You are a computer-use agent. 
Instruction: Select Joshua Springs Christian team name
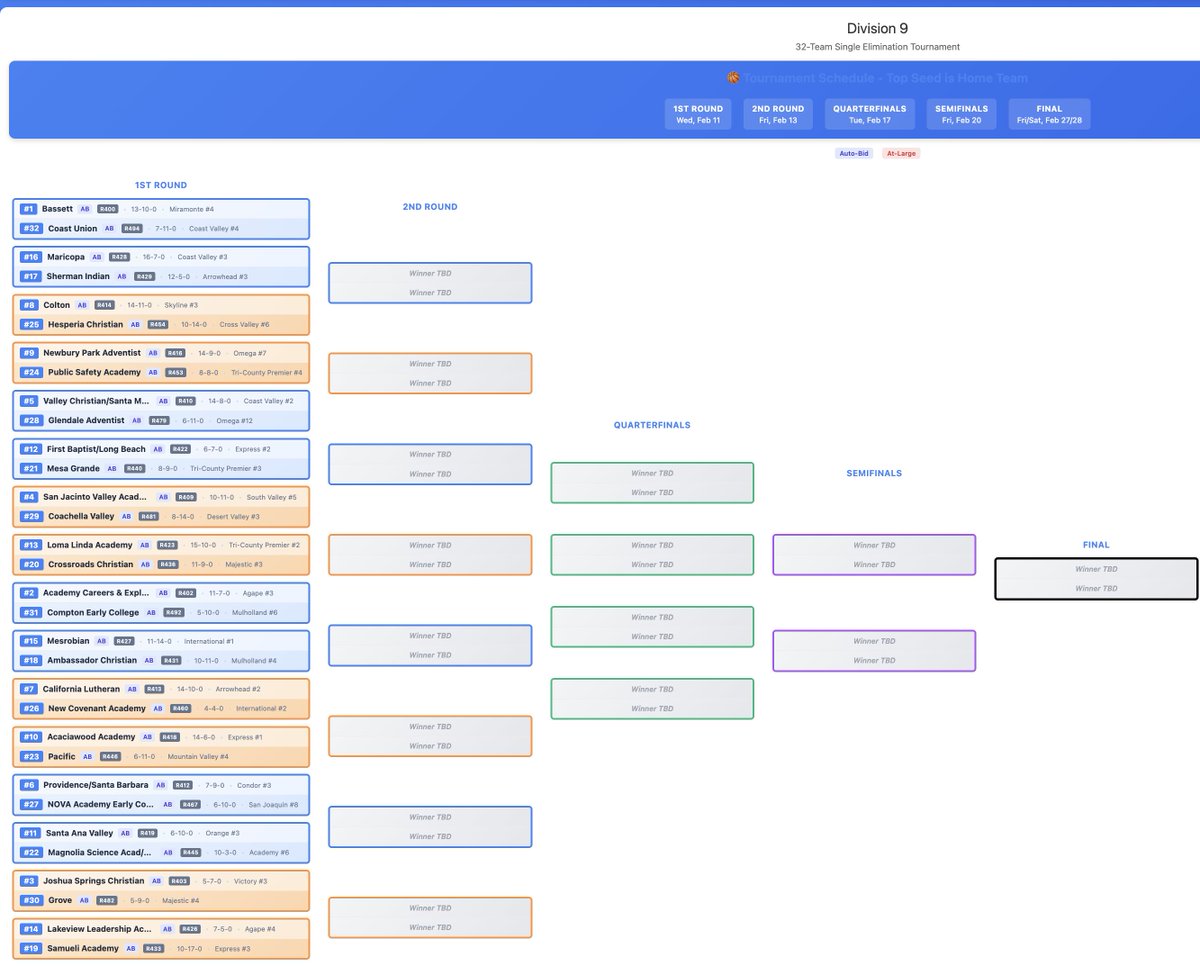(x=93, y=881)
